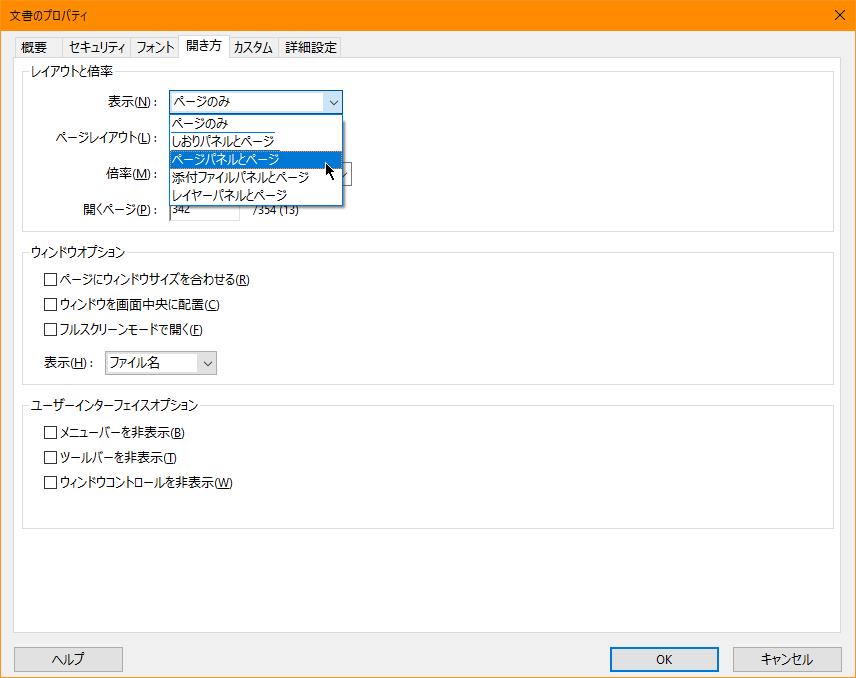The image size is (856, 678).
Task: Check メニューバーを非表示
Action: (x=50, y=432)
